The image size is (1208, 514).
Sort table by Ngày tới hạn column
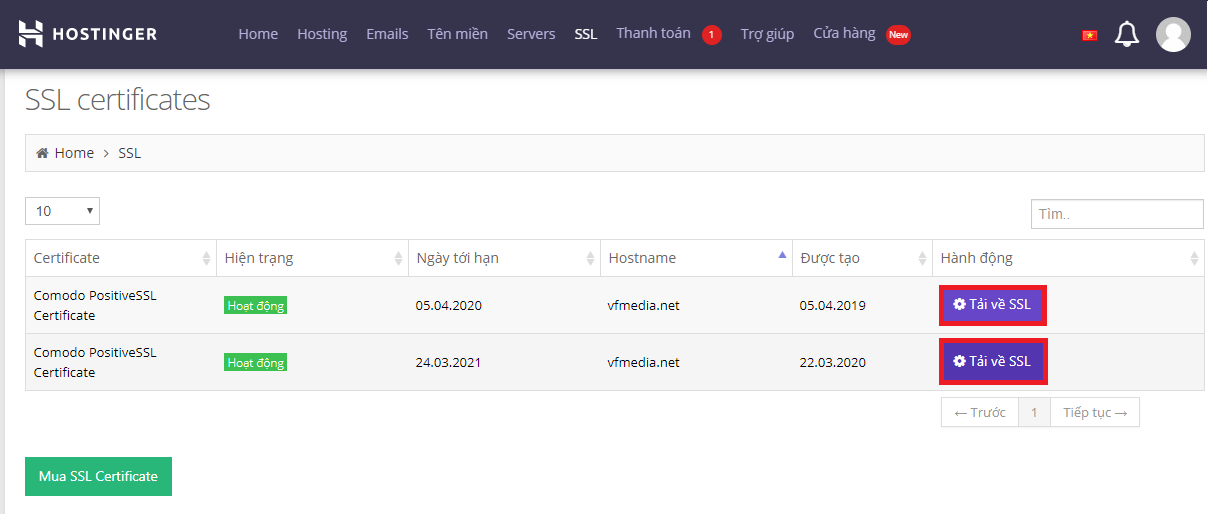(505, 258)
